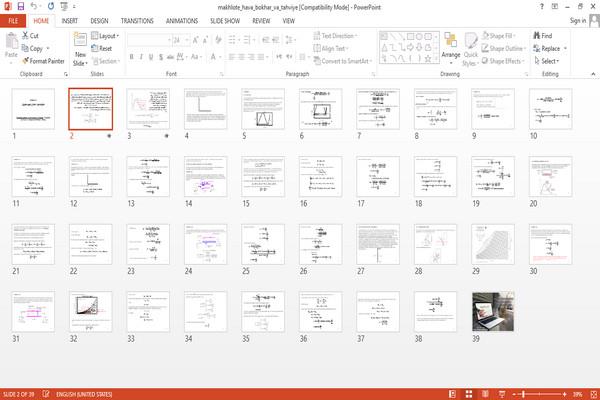Click Sign in link
This screenshot has width=600, height=400.
click(x=577, y=21)
